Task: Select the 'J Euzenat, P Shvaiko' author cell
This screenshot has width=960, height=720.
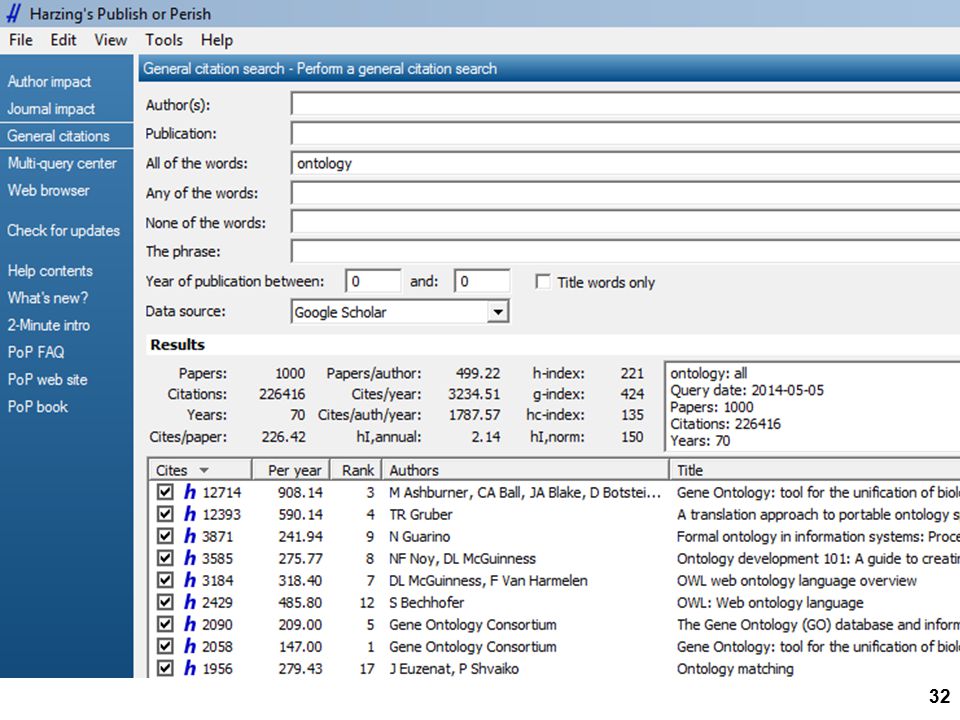Action: pyautogui.click(x=454, y=669)
